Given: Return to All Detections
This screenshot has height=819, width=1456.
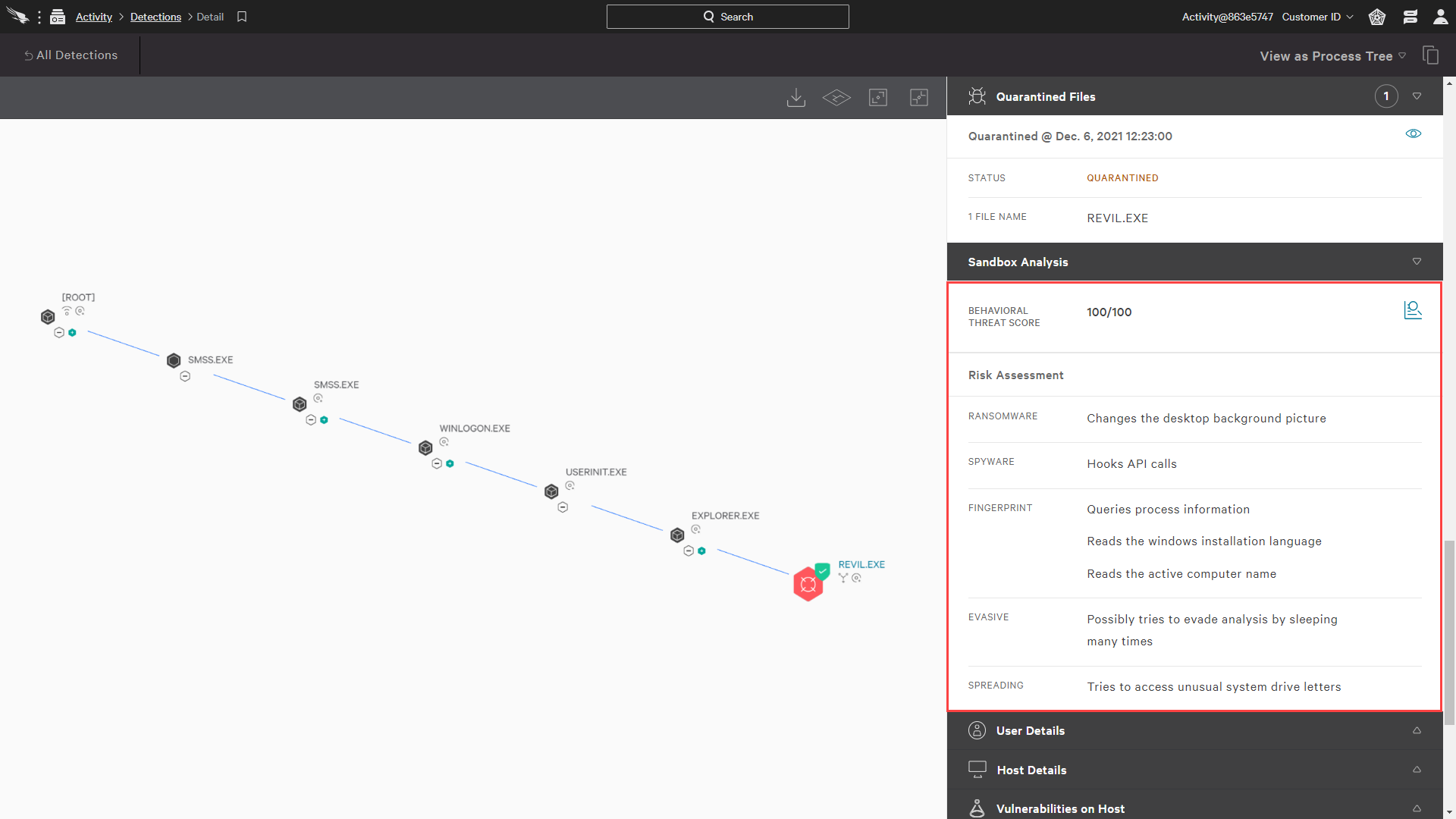Looking at the screenshot, I should [x=71, y=55].
